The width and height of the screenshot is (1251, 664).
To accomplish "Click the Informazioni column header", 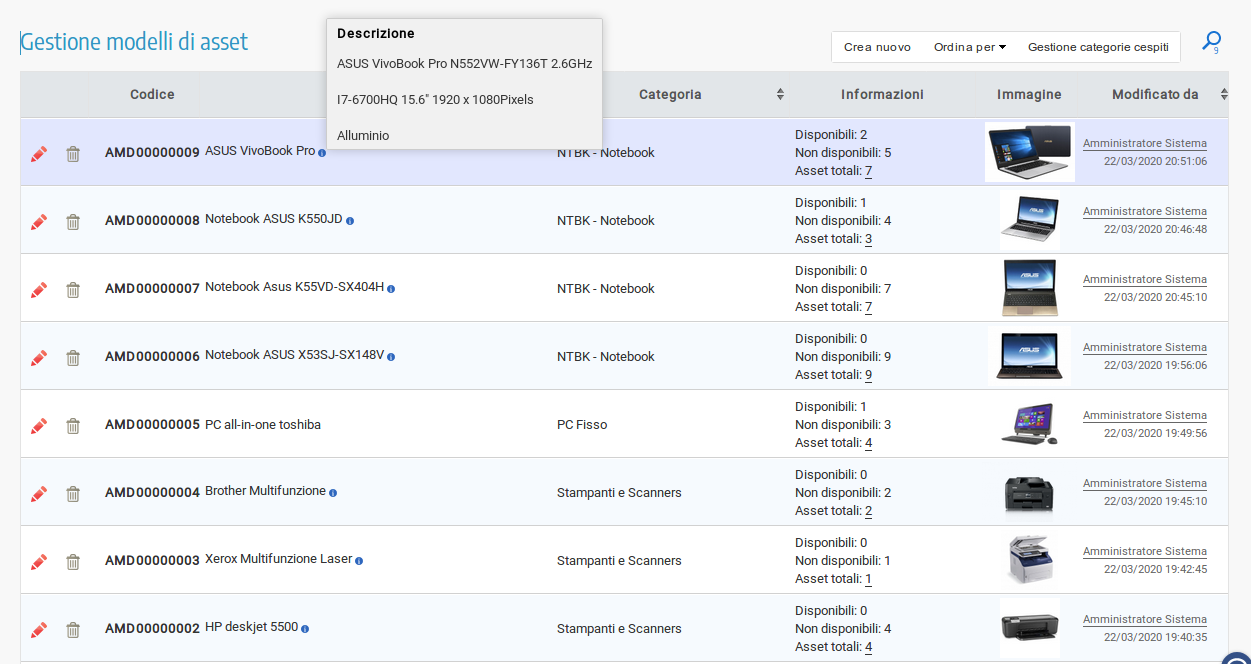I will (x=882, y=95).
